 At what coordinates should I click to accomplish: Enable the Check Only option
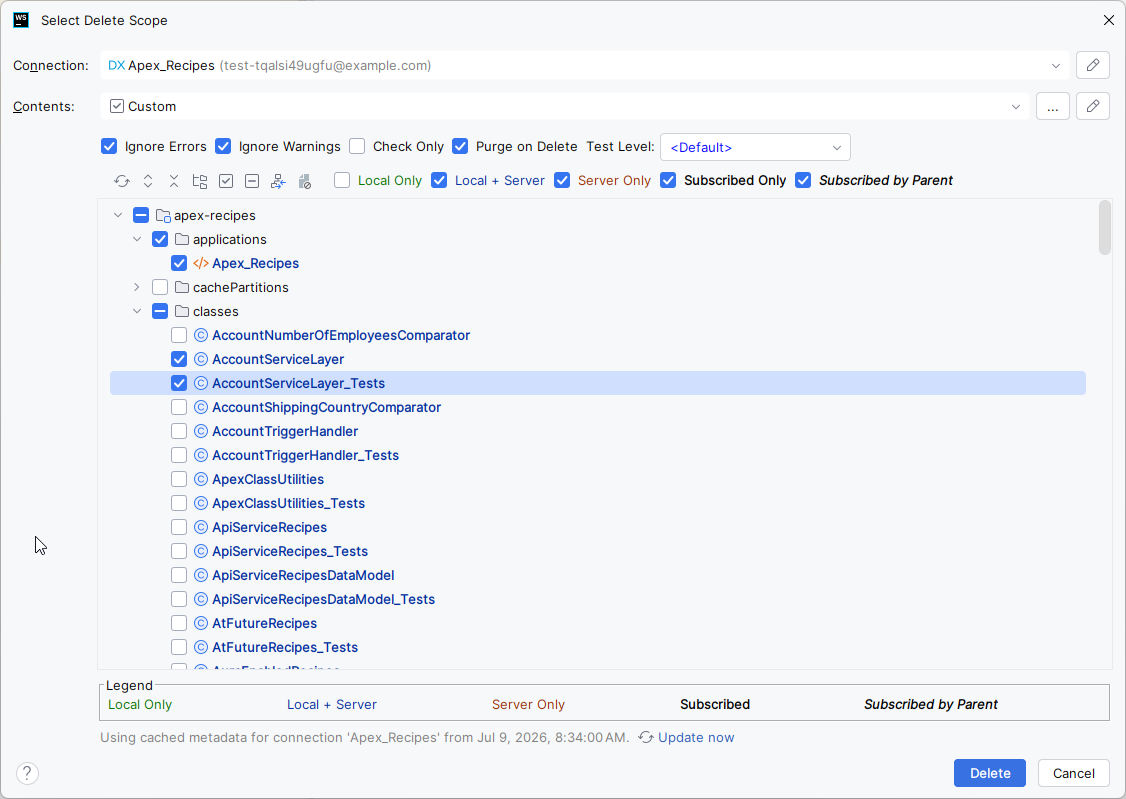(x=357, y=146)
